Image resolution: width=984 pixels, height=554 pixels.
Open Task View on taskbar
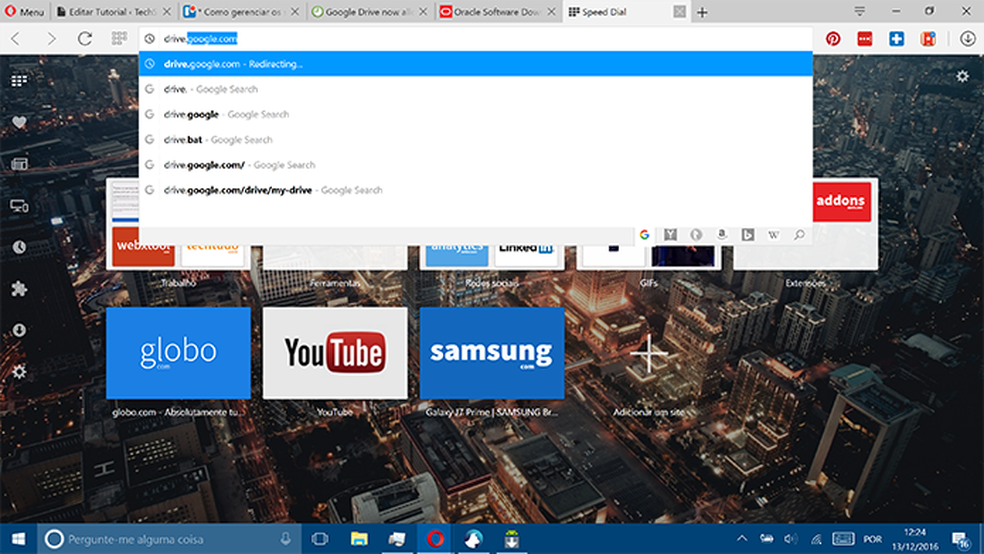[320, 539]
